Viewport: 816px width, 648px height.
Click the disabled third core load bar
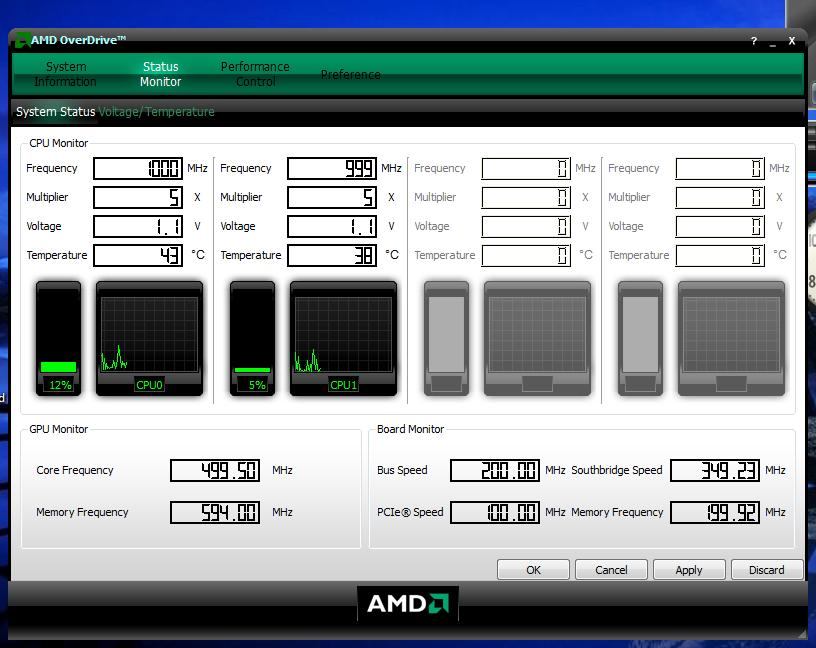click(446, 338)
